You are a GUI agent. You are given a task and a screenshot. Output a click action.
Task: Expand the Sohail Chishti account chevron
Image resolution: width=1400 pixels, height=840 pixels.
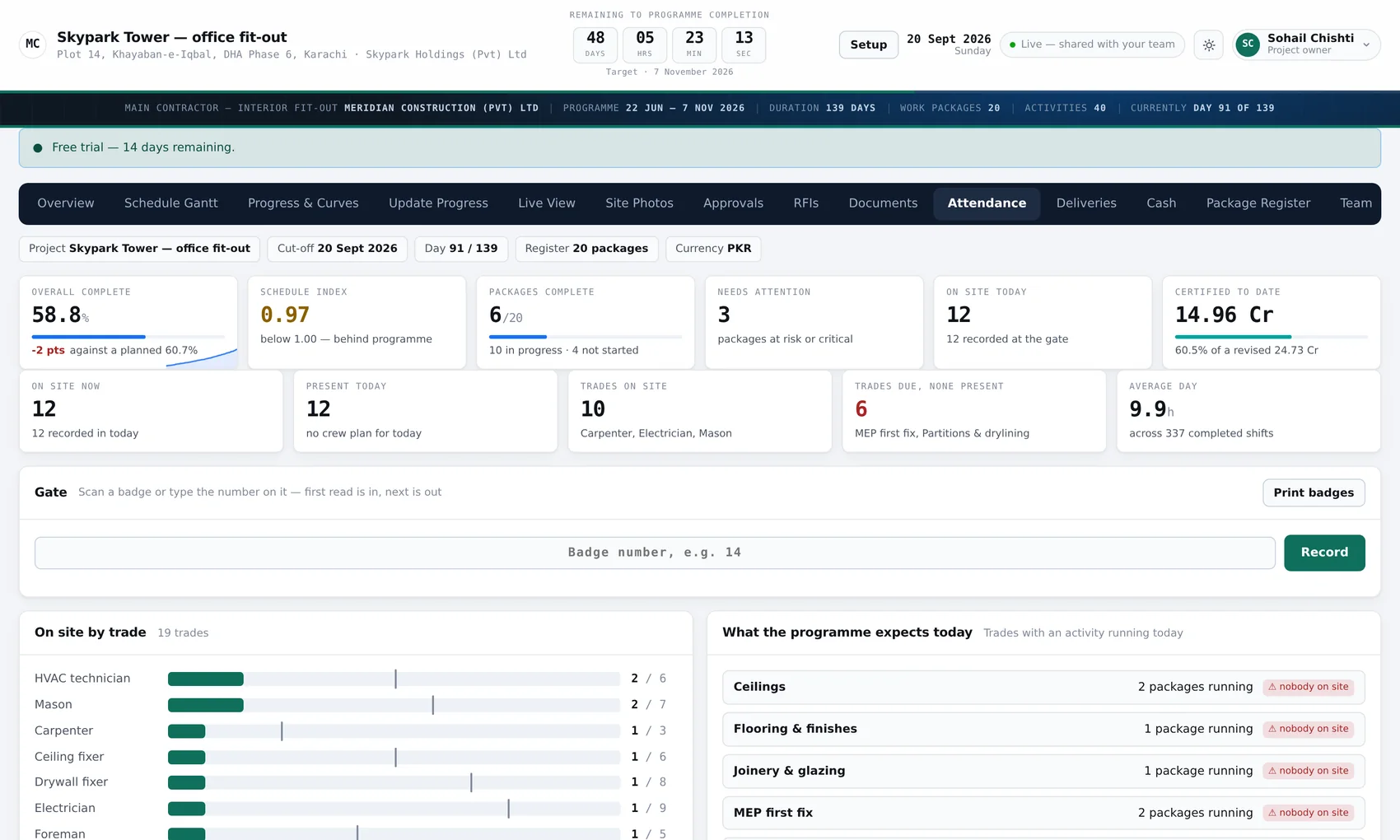[x=1366, y=45]
